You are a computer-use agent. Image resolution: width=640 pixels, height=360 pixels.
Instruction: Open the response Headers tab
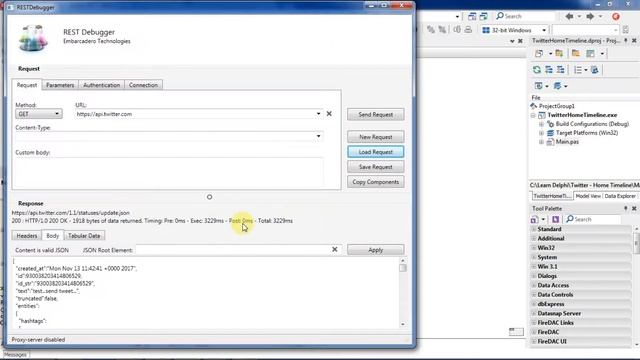click(27, 236)
